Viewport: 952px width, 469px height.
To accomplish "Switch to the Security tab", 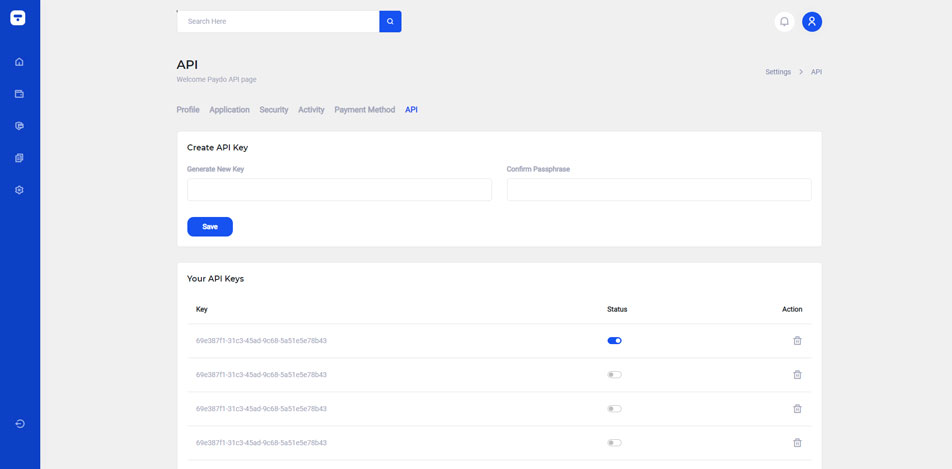I will 273,110.
